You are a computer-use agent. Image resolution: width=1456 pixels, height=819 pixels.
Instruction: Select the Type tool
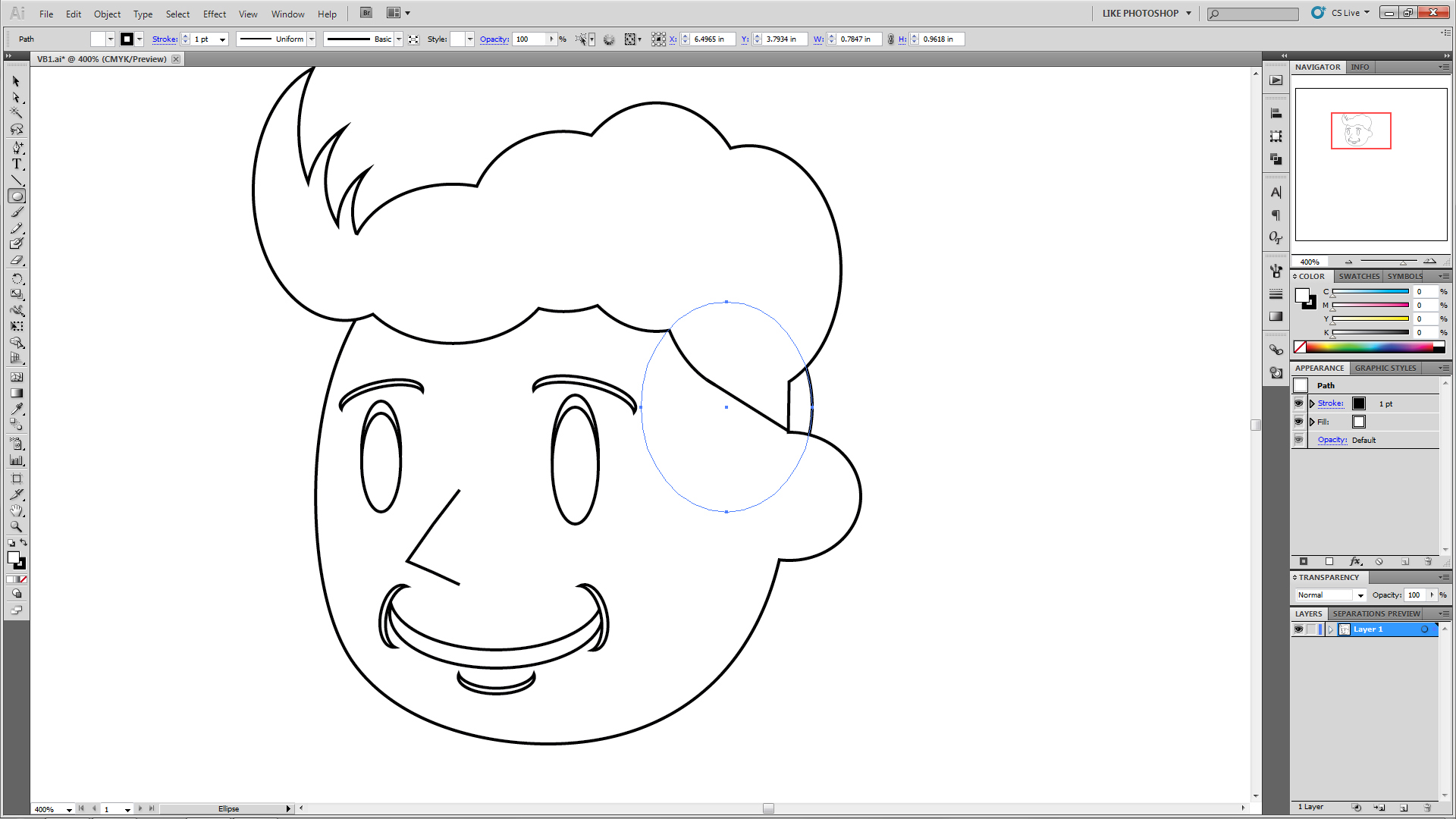(17, 164)
